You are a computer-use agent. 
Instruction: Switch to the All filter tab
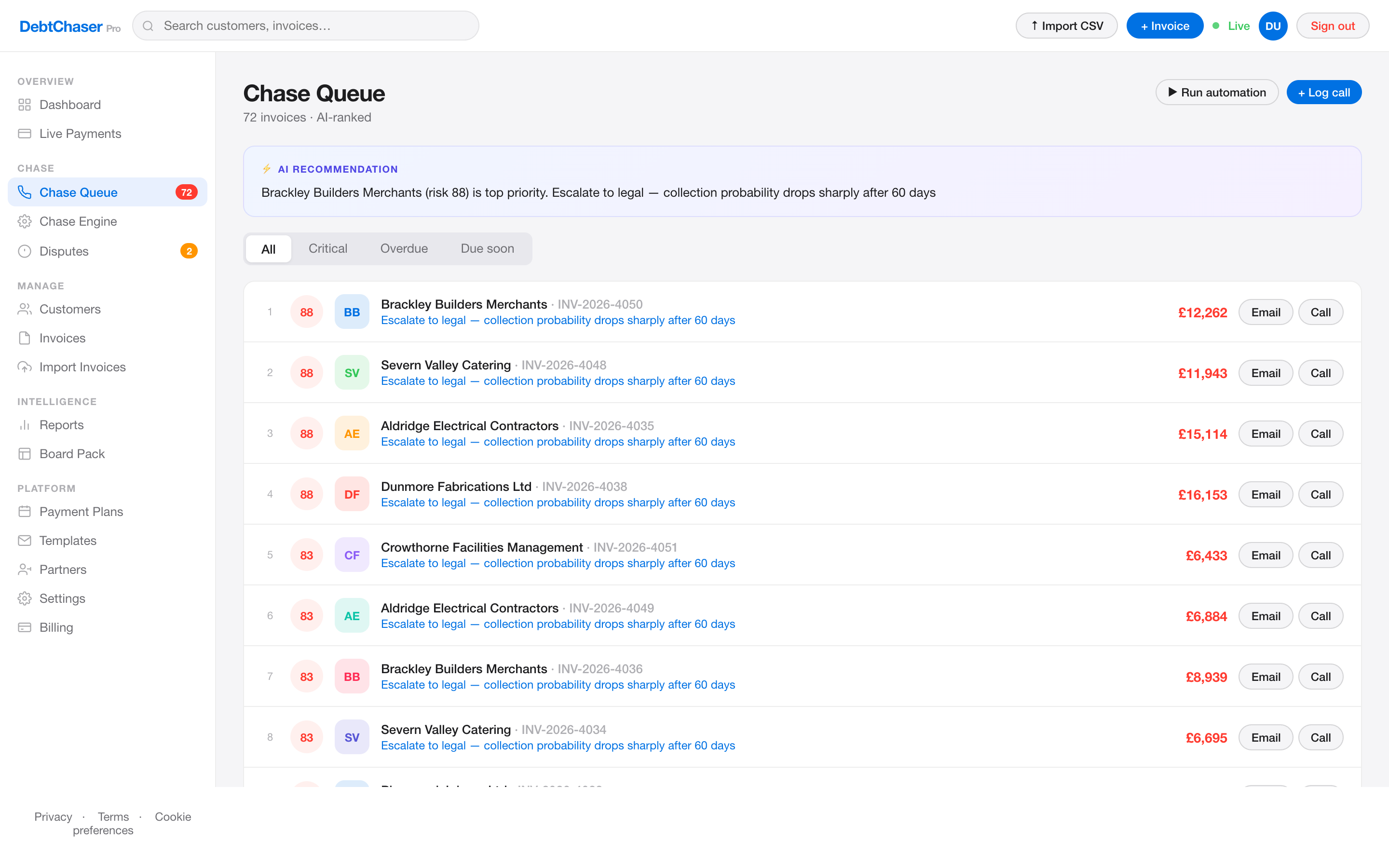[x=268, y=248]
